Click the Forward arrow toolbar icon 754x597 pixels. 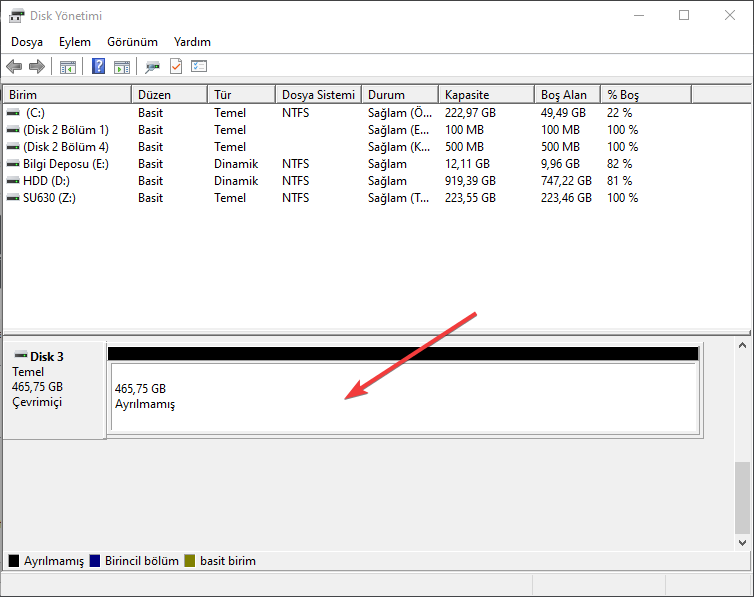37,66
